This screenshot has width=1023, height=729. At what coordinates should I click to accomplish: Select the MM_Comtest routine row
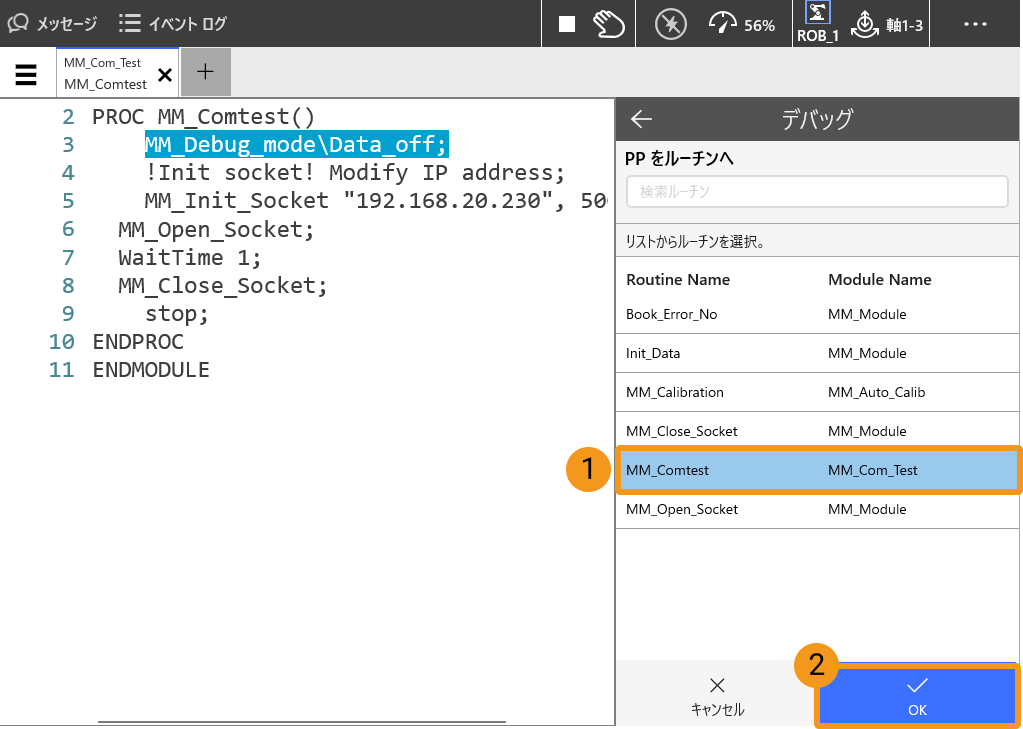point(816,470)
